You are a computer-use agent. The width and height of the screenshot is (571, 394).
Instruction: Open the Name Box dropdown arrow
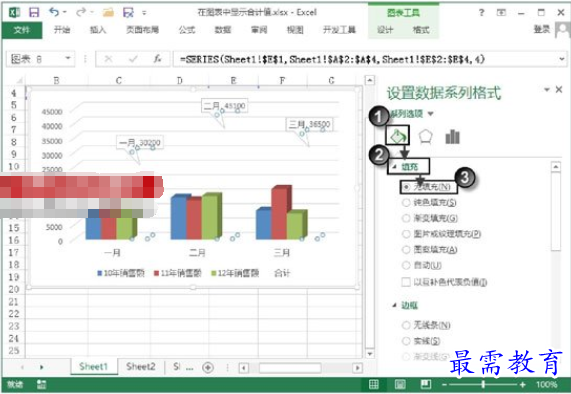click(68, 58)
